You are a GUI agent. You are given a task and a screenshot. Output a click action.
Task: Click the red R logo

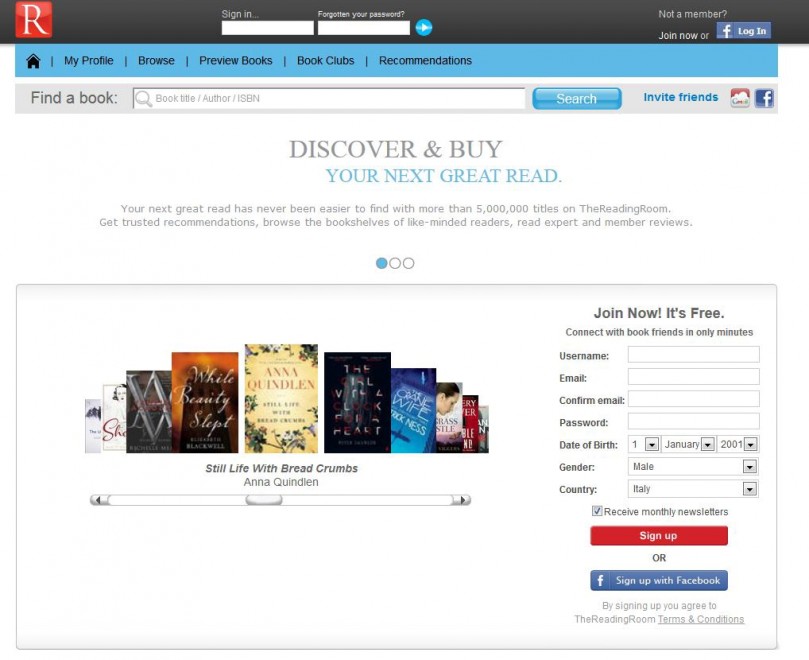point(34,20)
